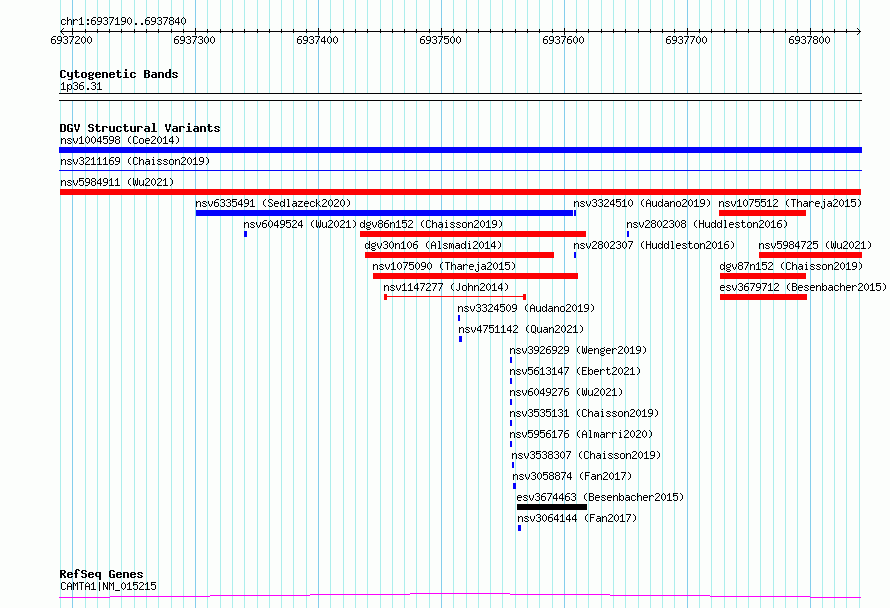Open dgv87n152 (Chaisson2019) label

coord(791,266)
